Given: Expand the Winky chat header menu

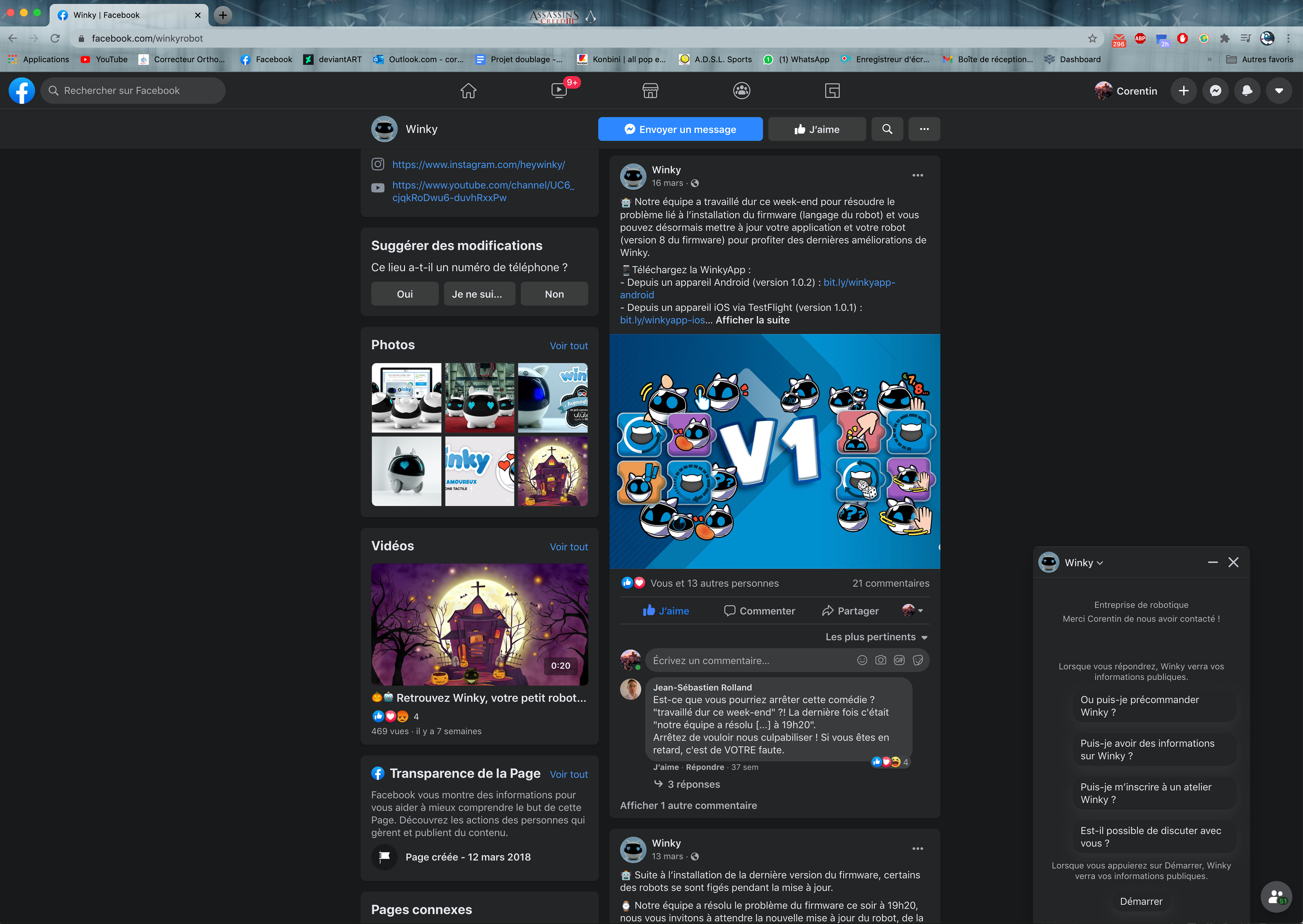Looking at the screenshot, I should [x=1083, y=562].
